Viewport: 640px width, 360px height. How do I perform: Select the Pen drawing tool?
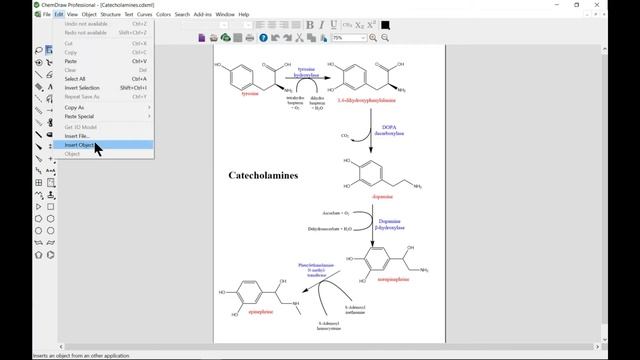click(50, 98)
